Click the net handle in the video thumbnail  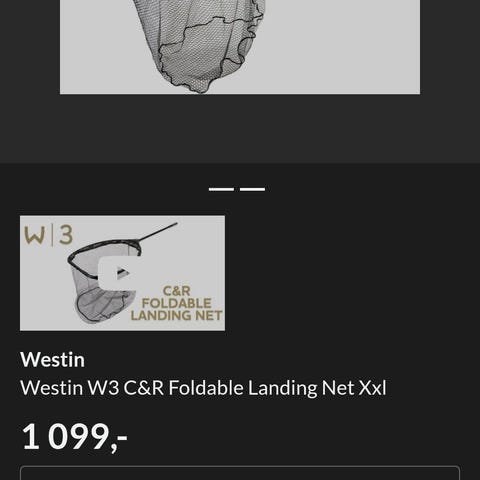[158, 232]
